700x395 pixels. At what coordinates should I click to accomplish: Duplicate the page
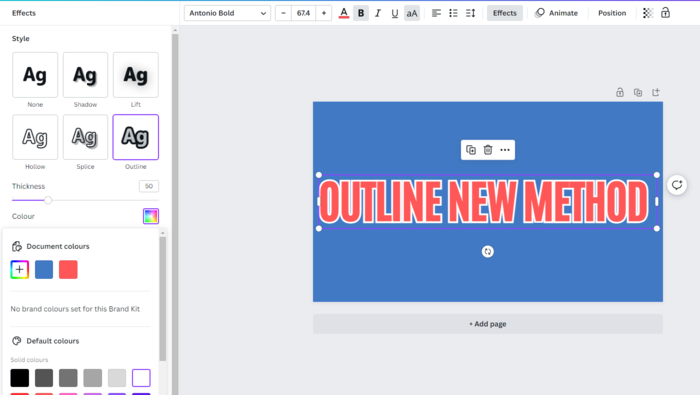(x=638, y=92)
